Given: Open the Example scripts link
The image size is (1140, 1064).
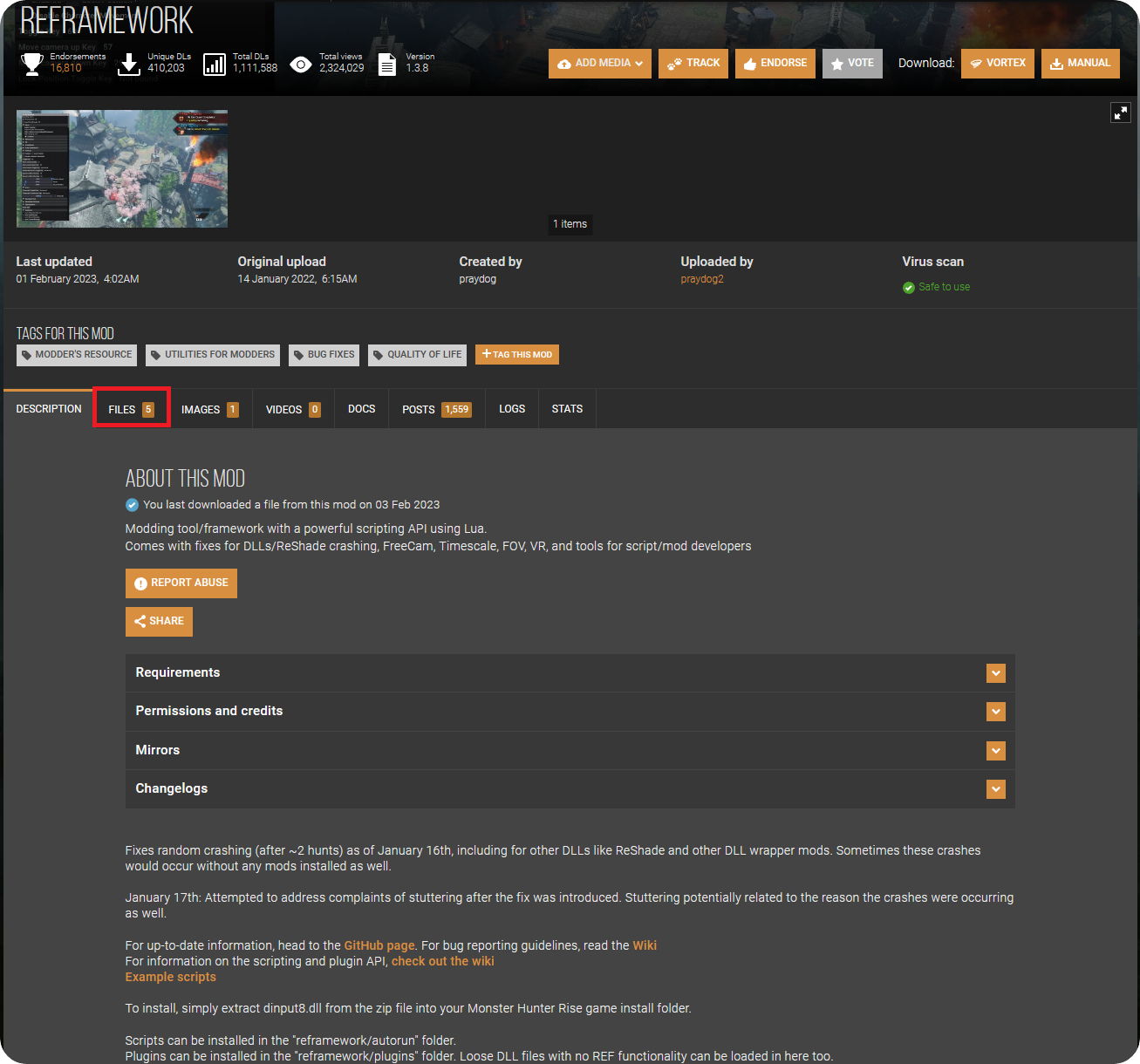Looking at the screenshot, I should tap(171, 977).
